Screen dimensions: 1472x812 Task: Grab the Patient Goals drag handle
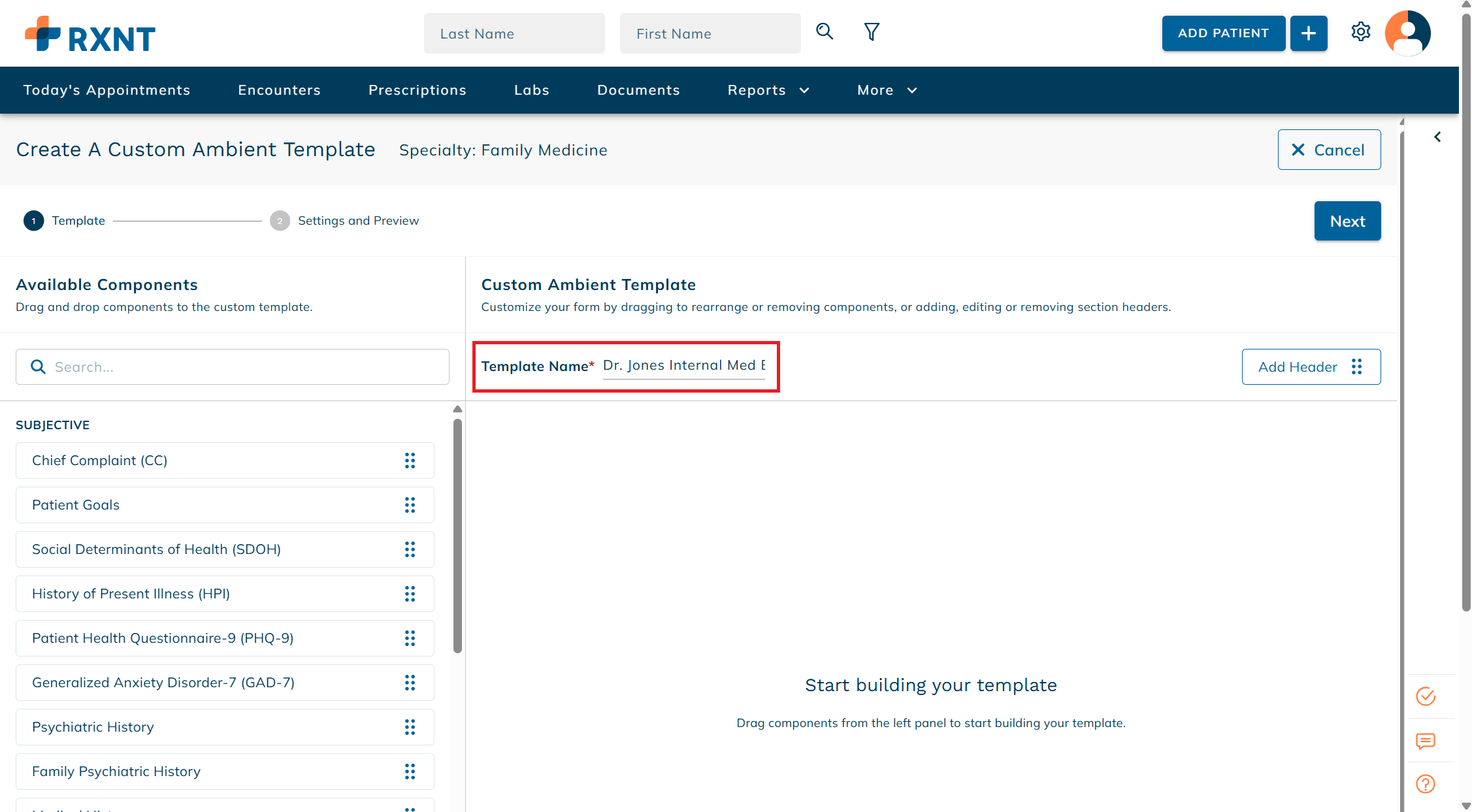[410, 505]
